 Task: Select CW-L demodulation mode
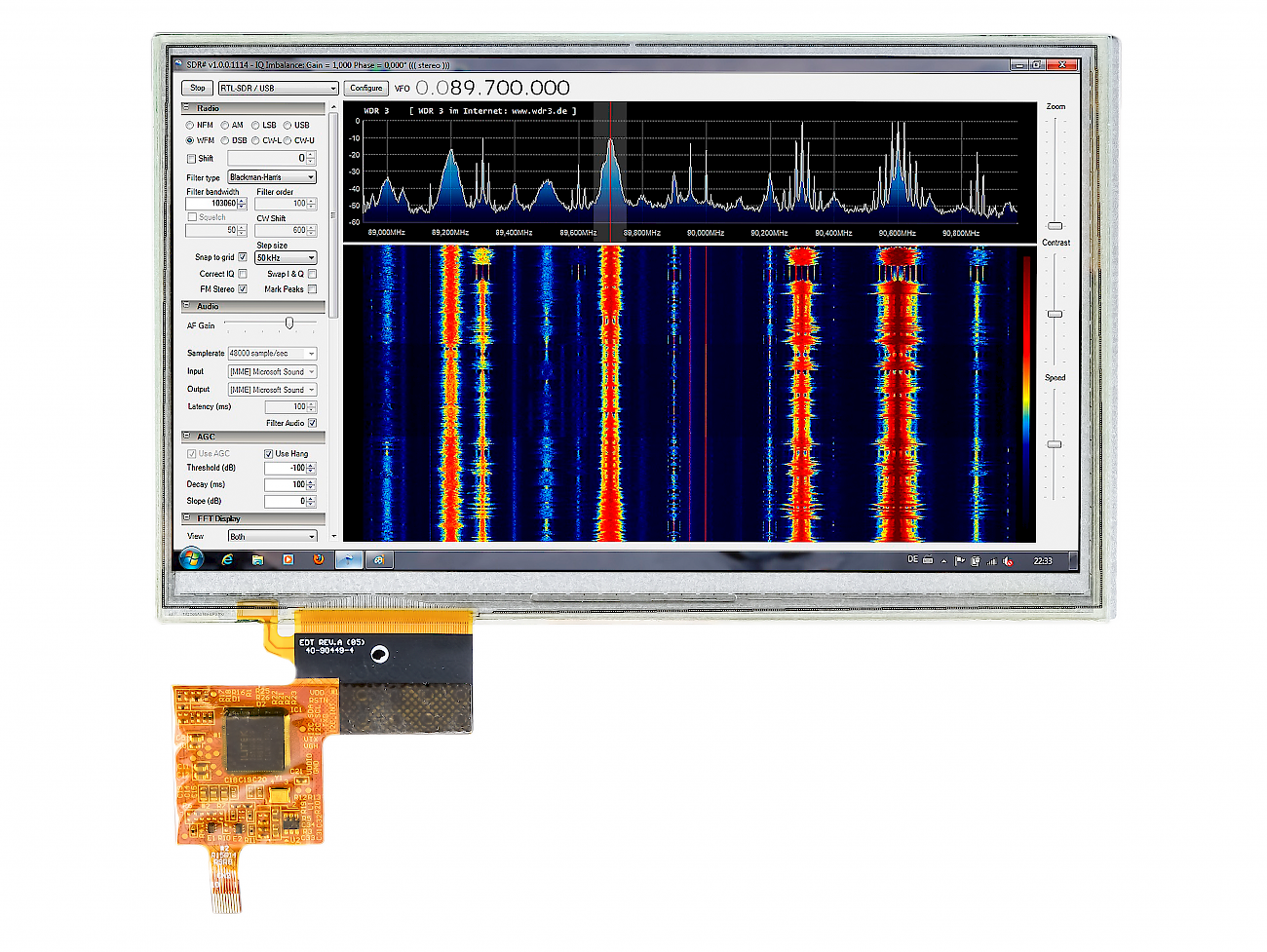pos(255,140)
